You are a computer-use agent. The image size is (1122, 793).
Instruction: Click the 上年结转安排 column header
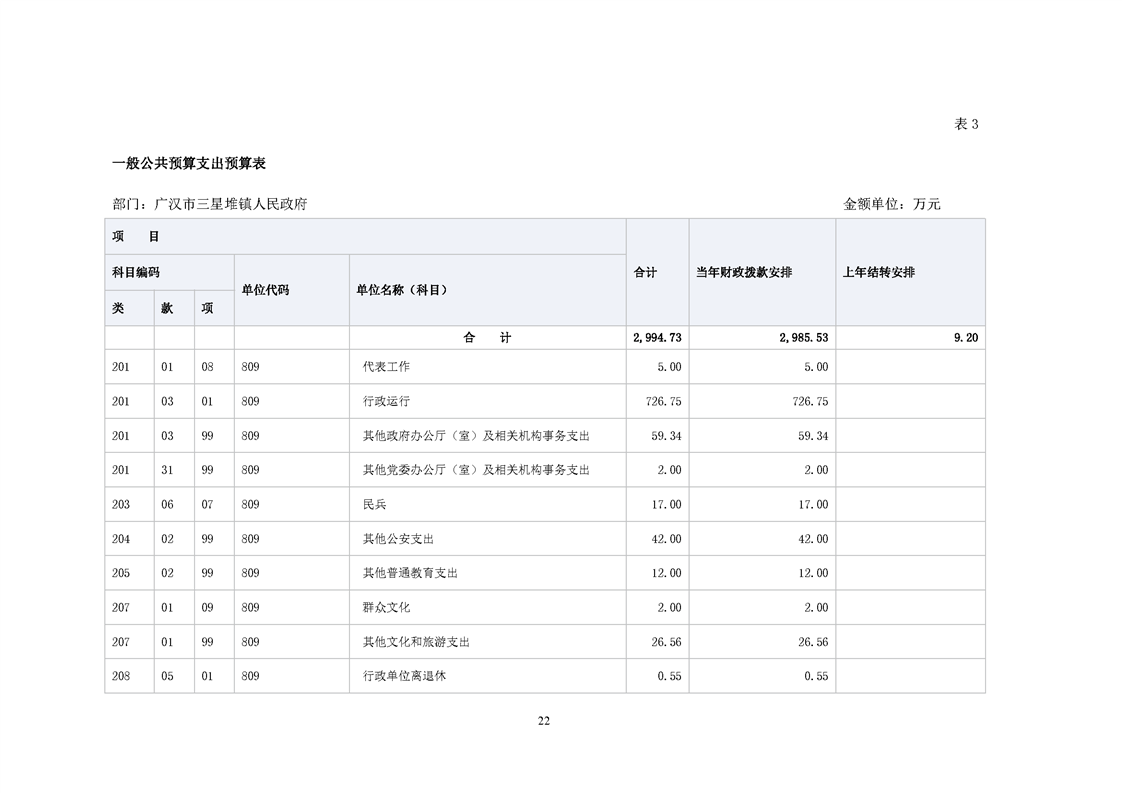click(910, 273)
